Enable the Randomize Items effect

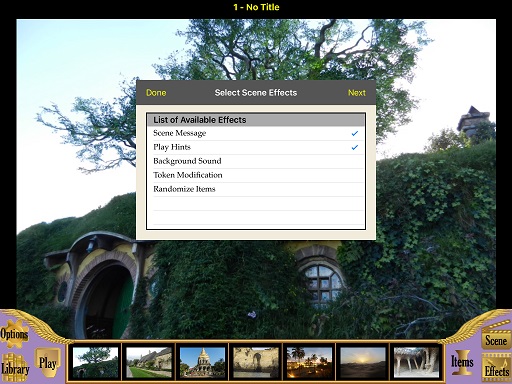tap(256, 189)
